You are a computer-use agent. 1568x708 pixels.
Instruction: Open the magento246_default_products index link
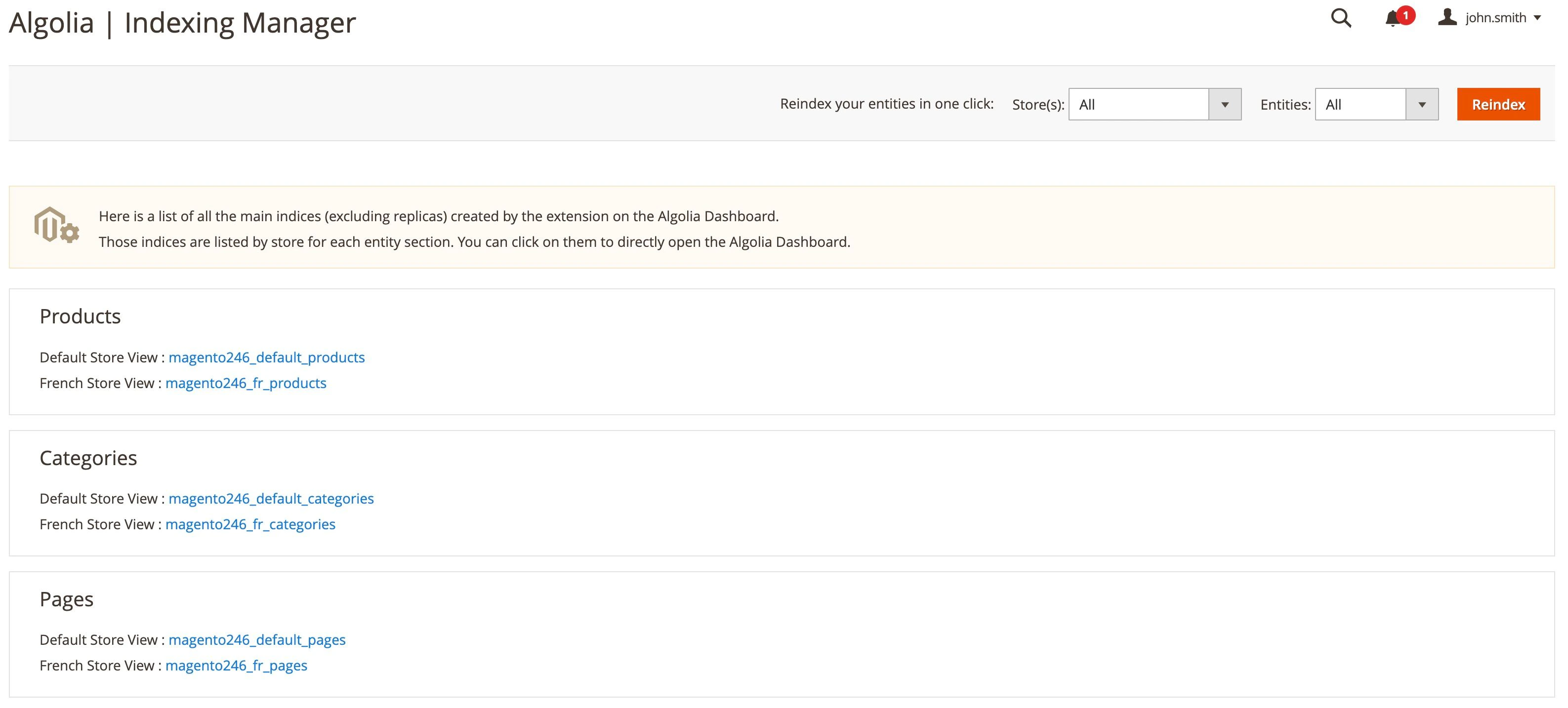pyautogui.click(x=267, y=357)
